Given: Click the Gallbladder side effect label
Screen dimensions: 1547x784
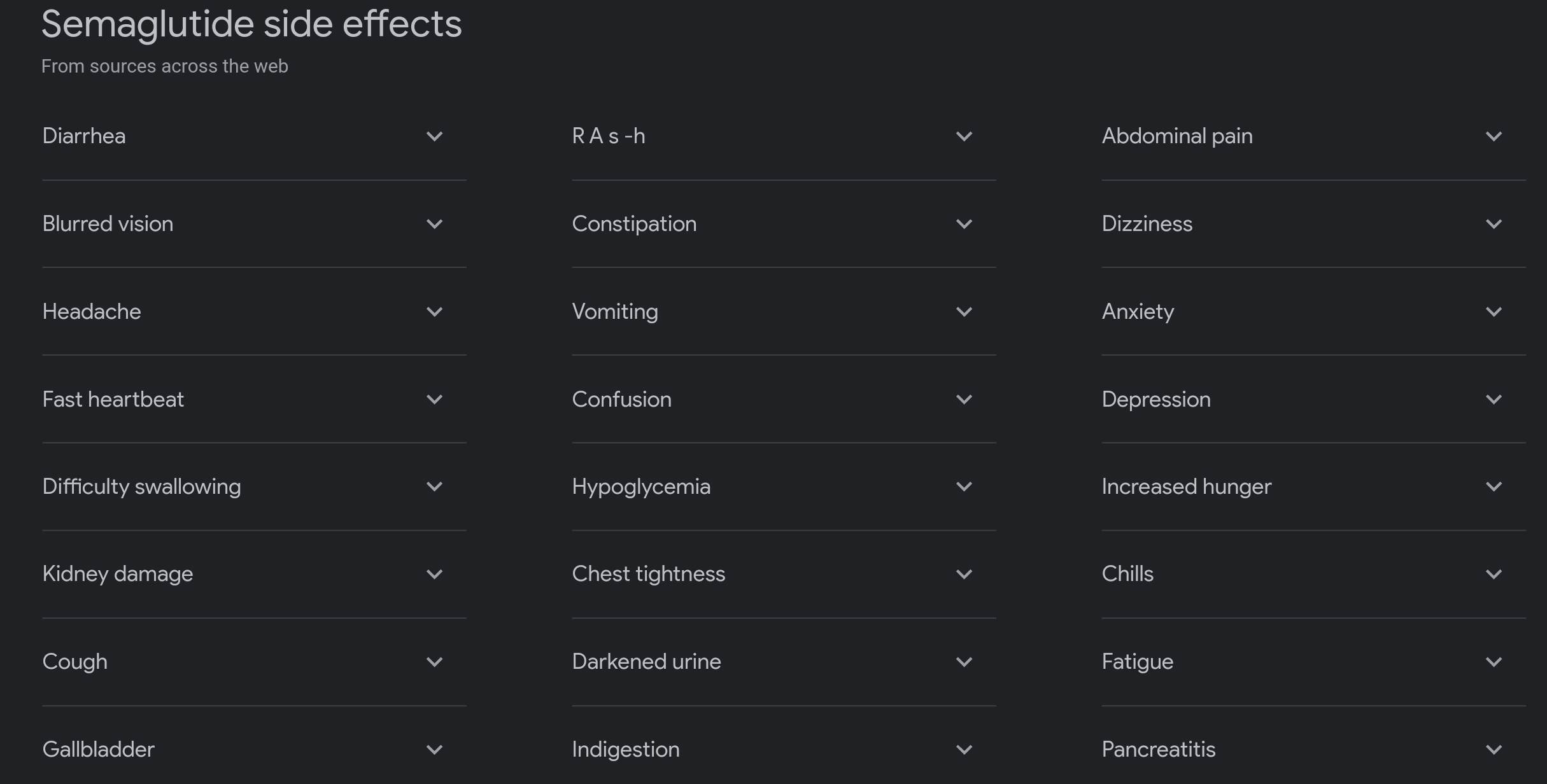Looking at the screenshot, I should (99, 750).
